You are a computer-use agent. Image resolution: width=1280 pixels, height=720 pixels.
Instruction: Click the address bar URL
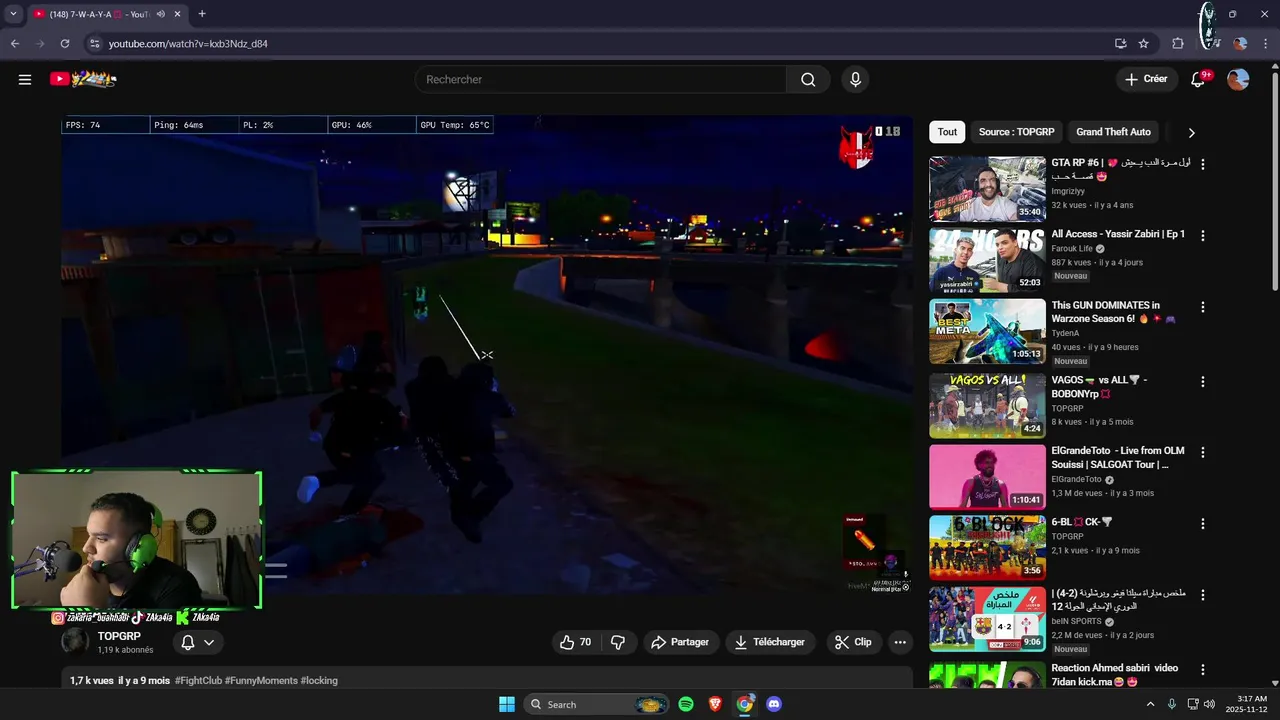click(188, 44)
